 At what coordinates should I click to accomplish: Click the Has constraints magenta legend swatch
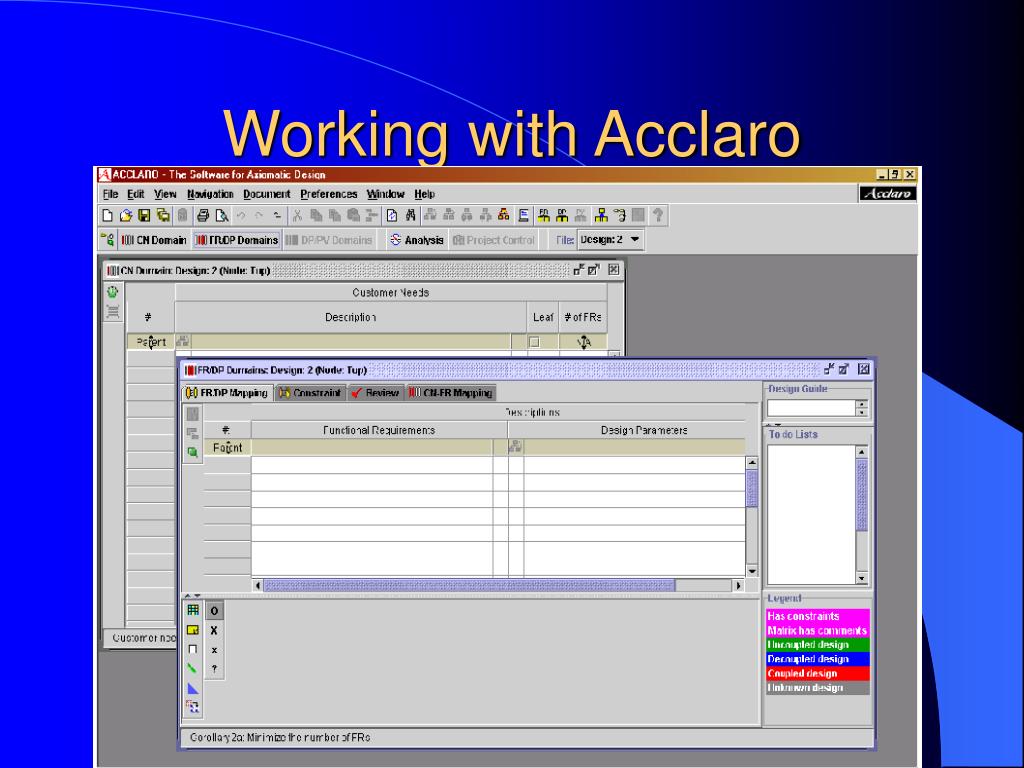[x=818, y=616]
